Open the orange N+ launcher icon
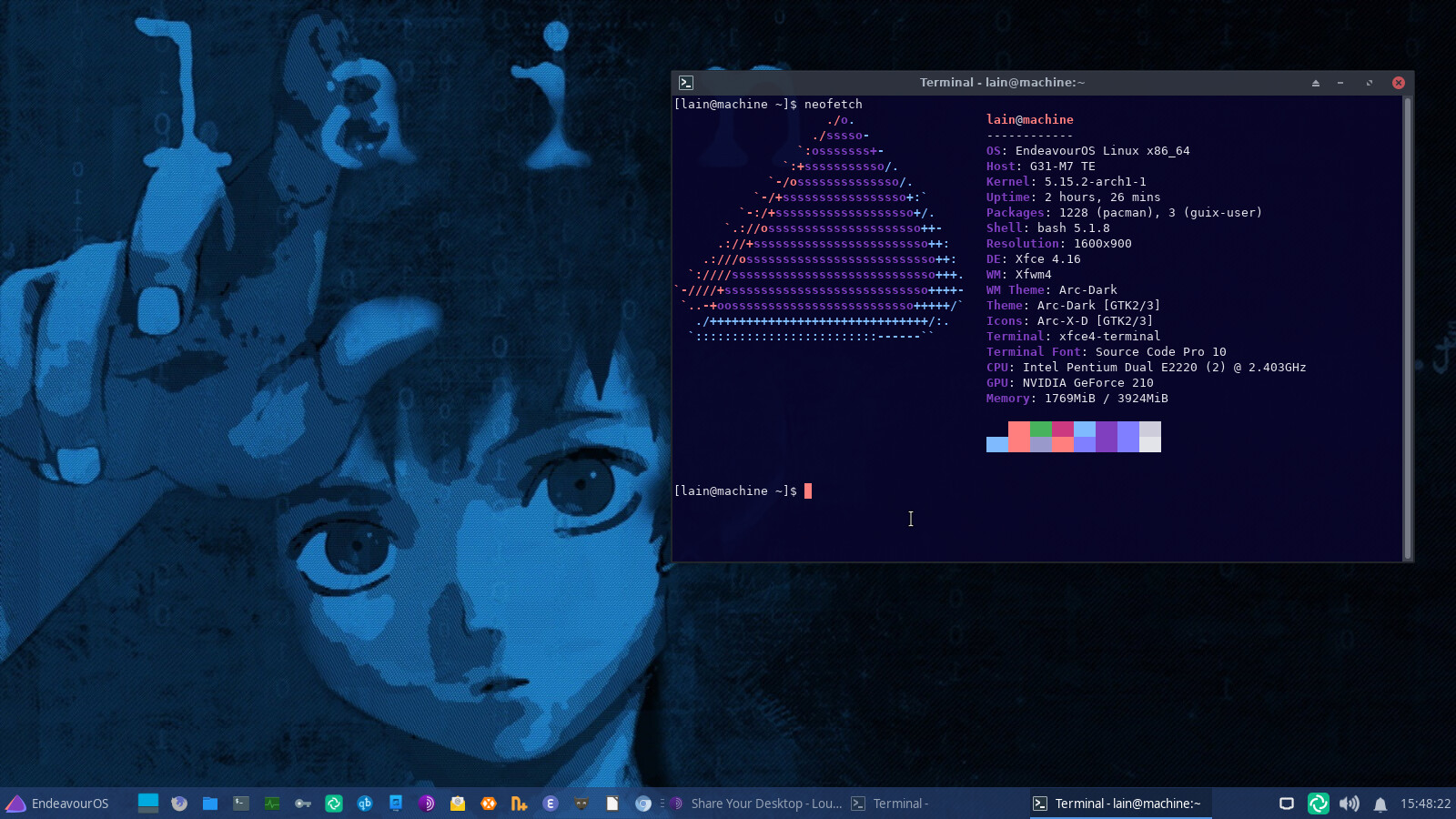 click(520, 804)
